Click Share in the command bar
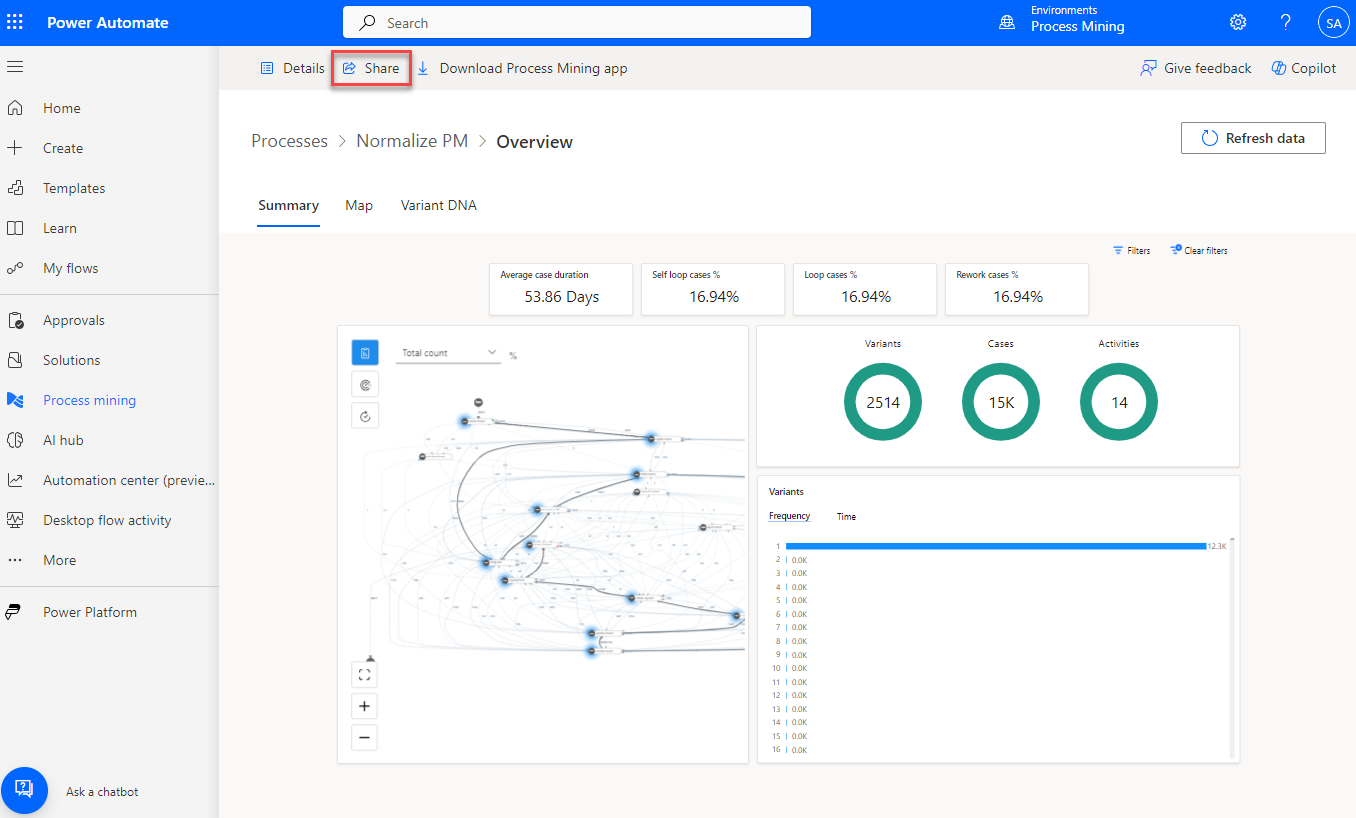The image size is (1356, 818). click(x=371, y=68)
